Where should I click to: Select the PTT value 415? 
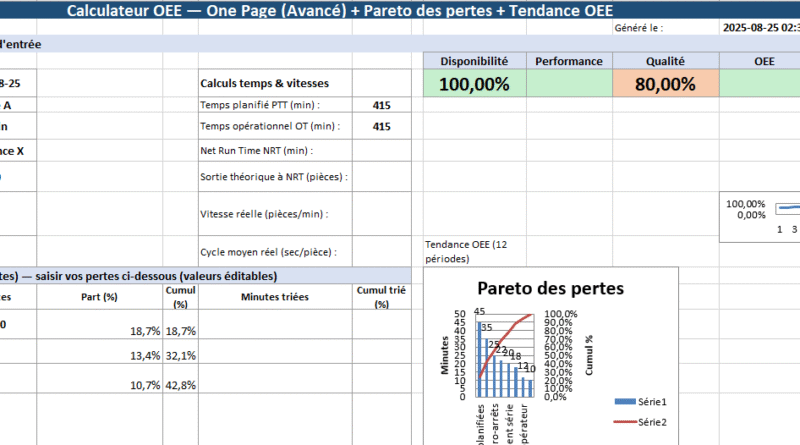(x=382, y=105)
